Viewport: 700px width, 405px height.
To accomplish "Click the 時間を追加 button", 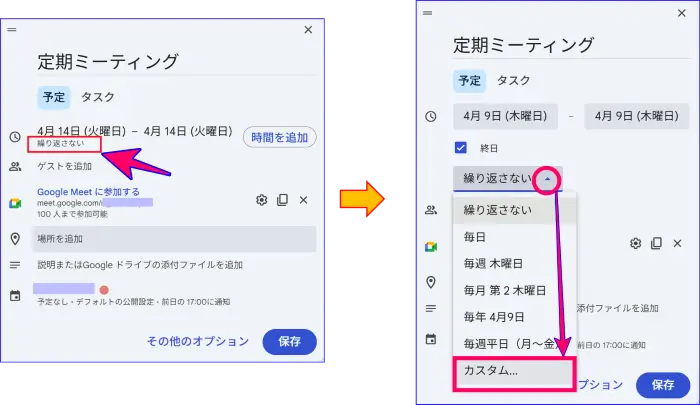I will [x=279, y=137].
